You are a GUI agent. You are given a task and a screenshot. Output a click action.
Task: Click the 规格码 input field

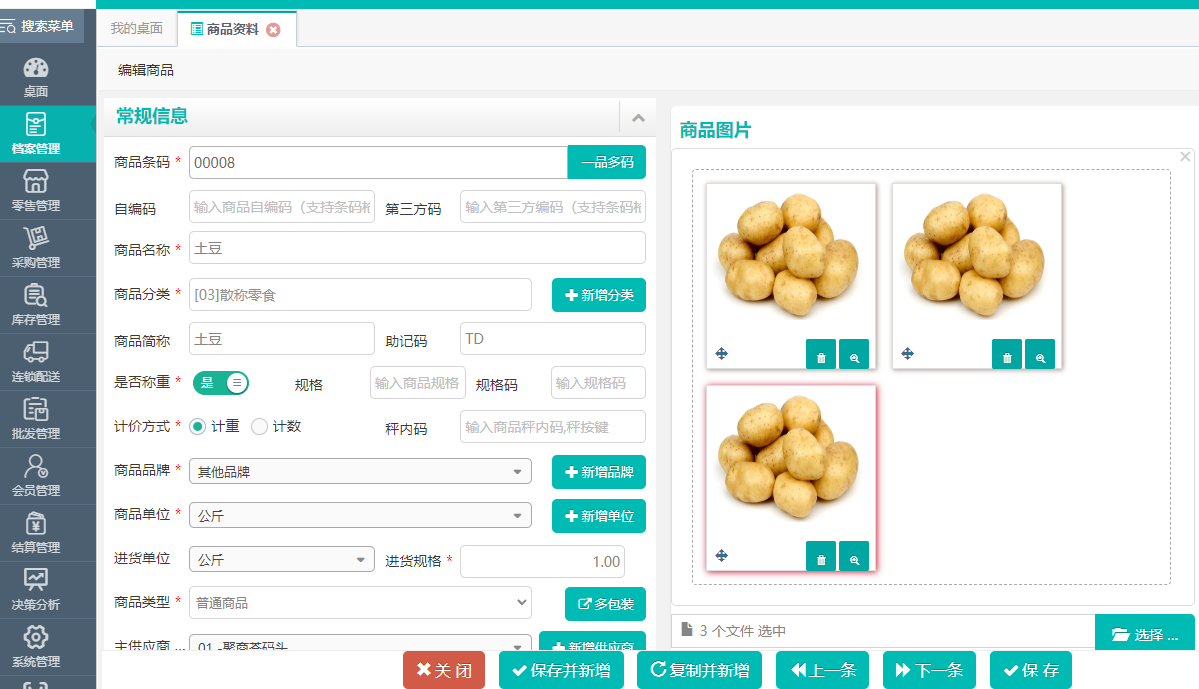[x=598, y=382]
